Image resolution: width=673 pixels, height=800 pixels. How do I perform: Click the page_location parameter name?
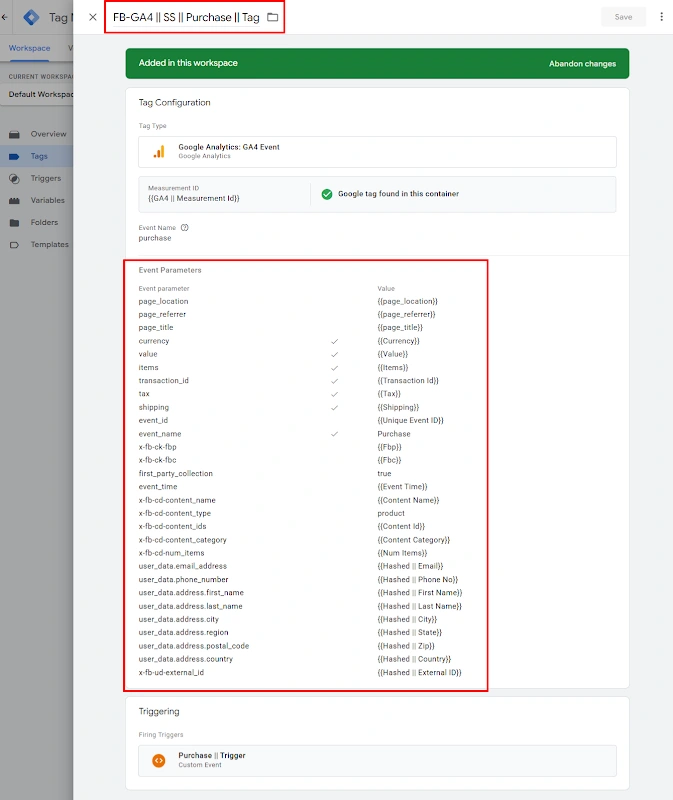click(163, 302)
